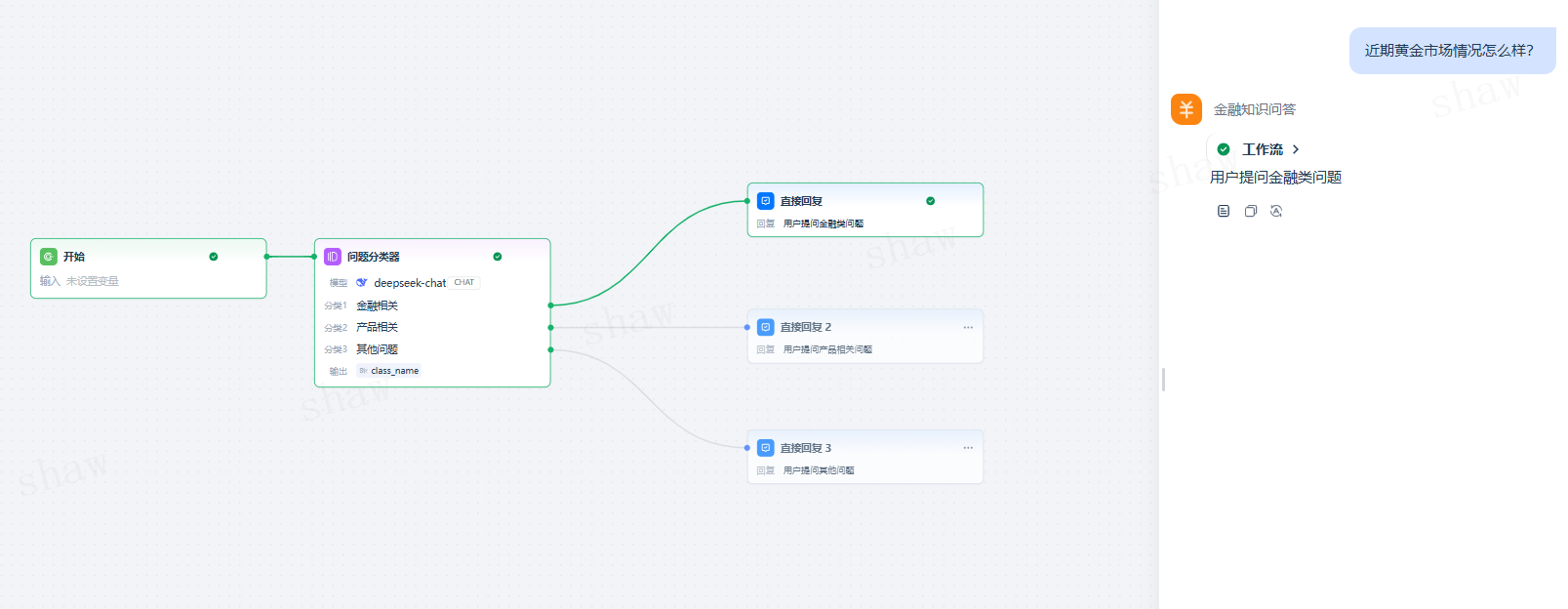Click the green checkmark on 开始 node
Viewport: 1568px width, 609px height.
point(214,257)
